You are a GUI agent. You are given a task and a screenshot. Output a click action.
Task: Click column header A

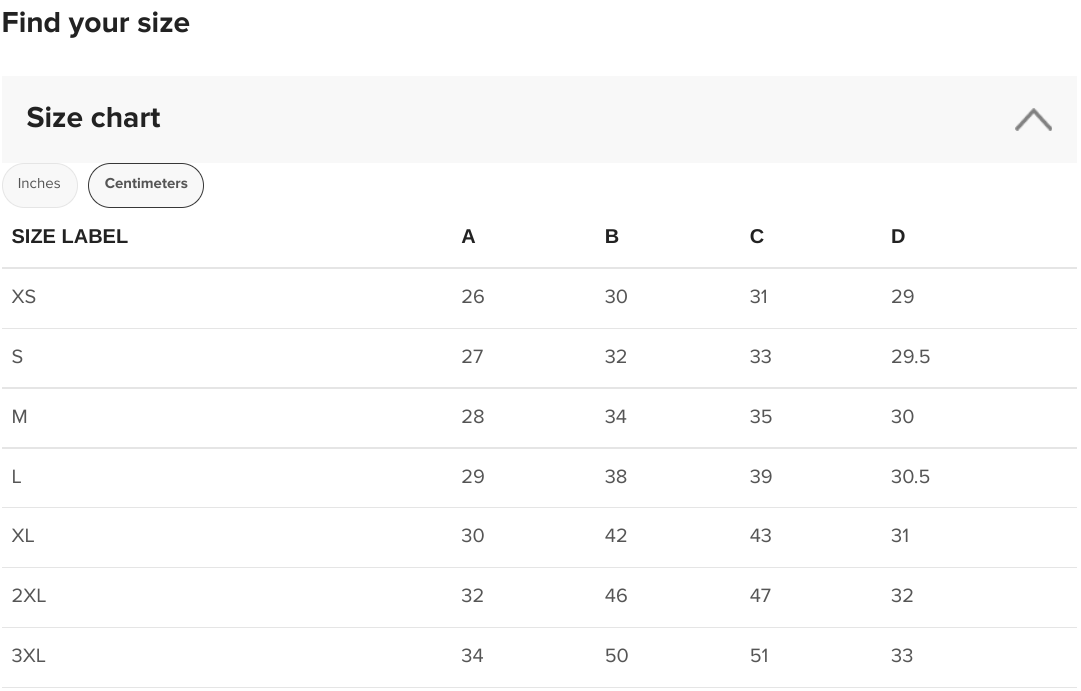coord(468,237)
